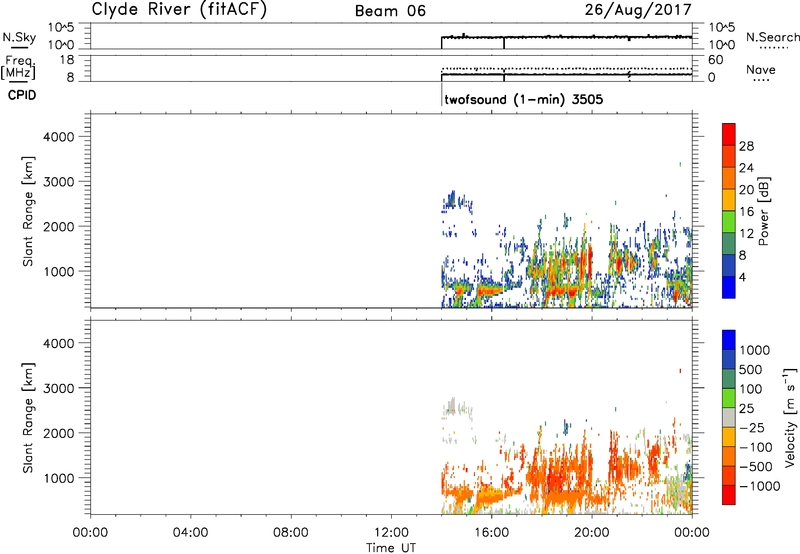
Task: Click the 'Clyde River (fitACF)' title text
Action: [x=179, y=9]
